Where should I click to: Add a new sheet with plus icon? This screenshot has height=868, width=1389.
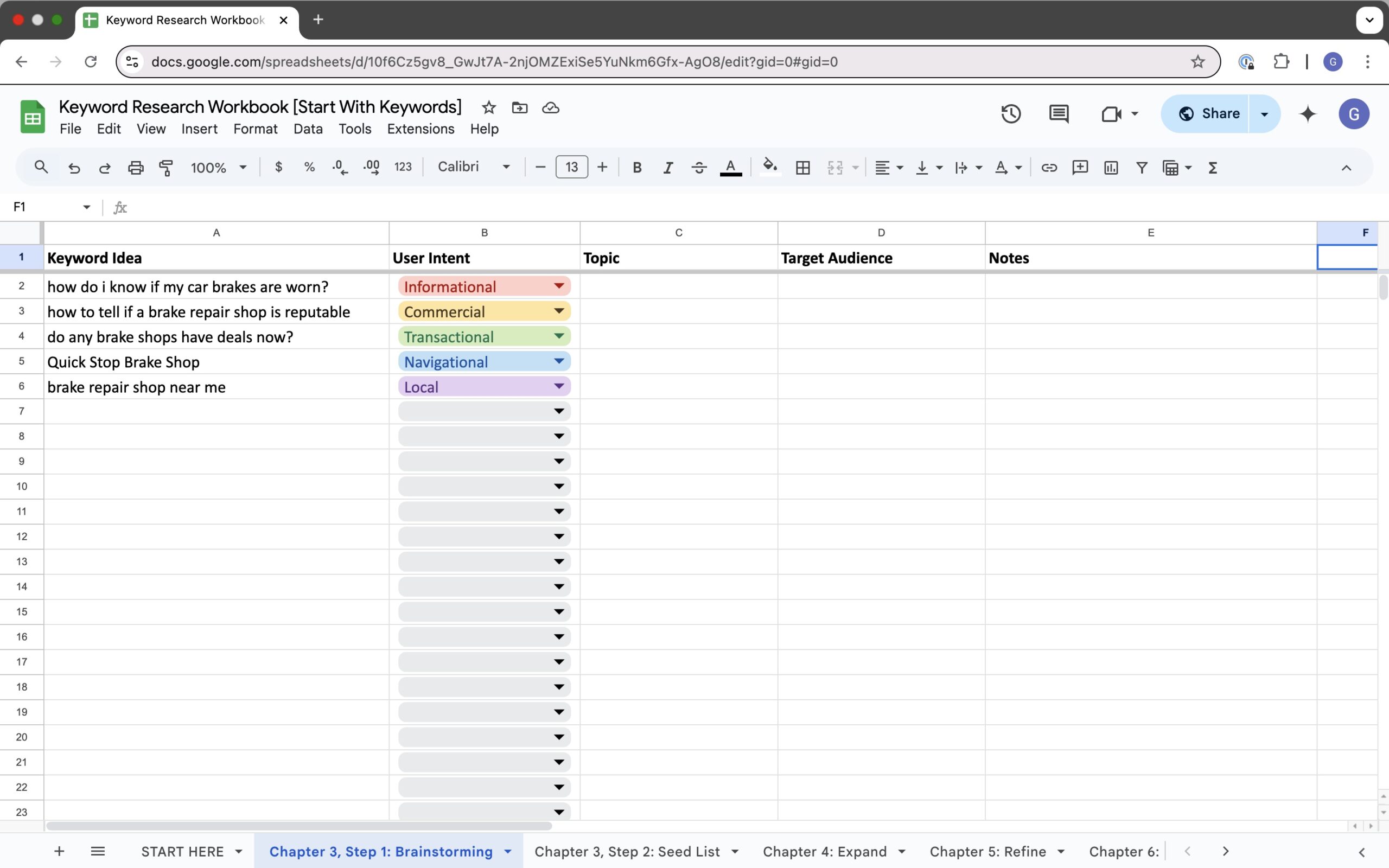tap(59, 851)
